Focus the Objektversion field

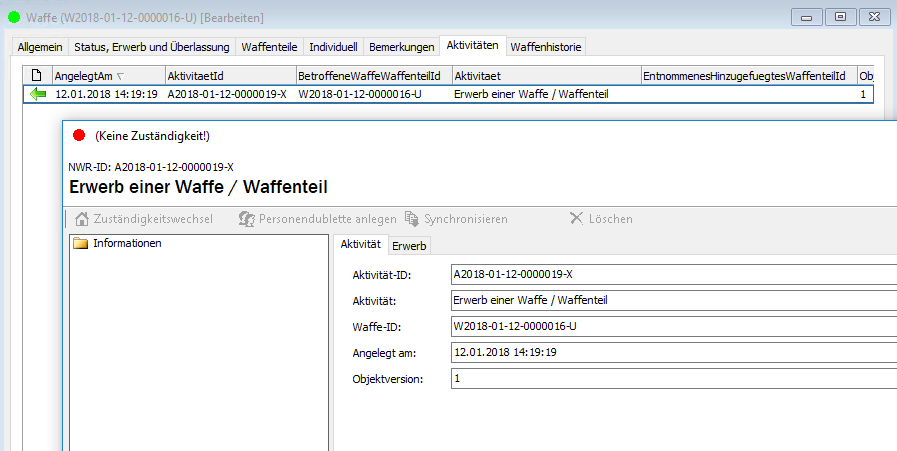point(672,379)
